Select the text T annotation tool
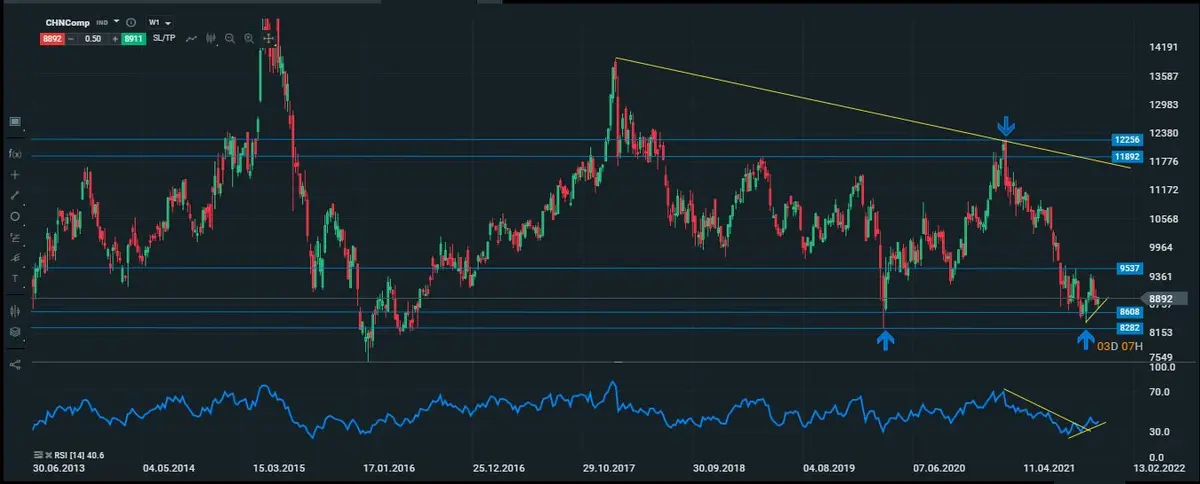1200x484 pixels. (15, 278)
